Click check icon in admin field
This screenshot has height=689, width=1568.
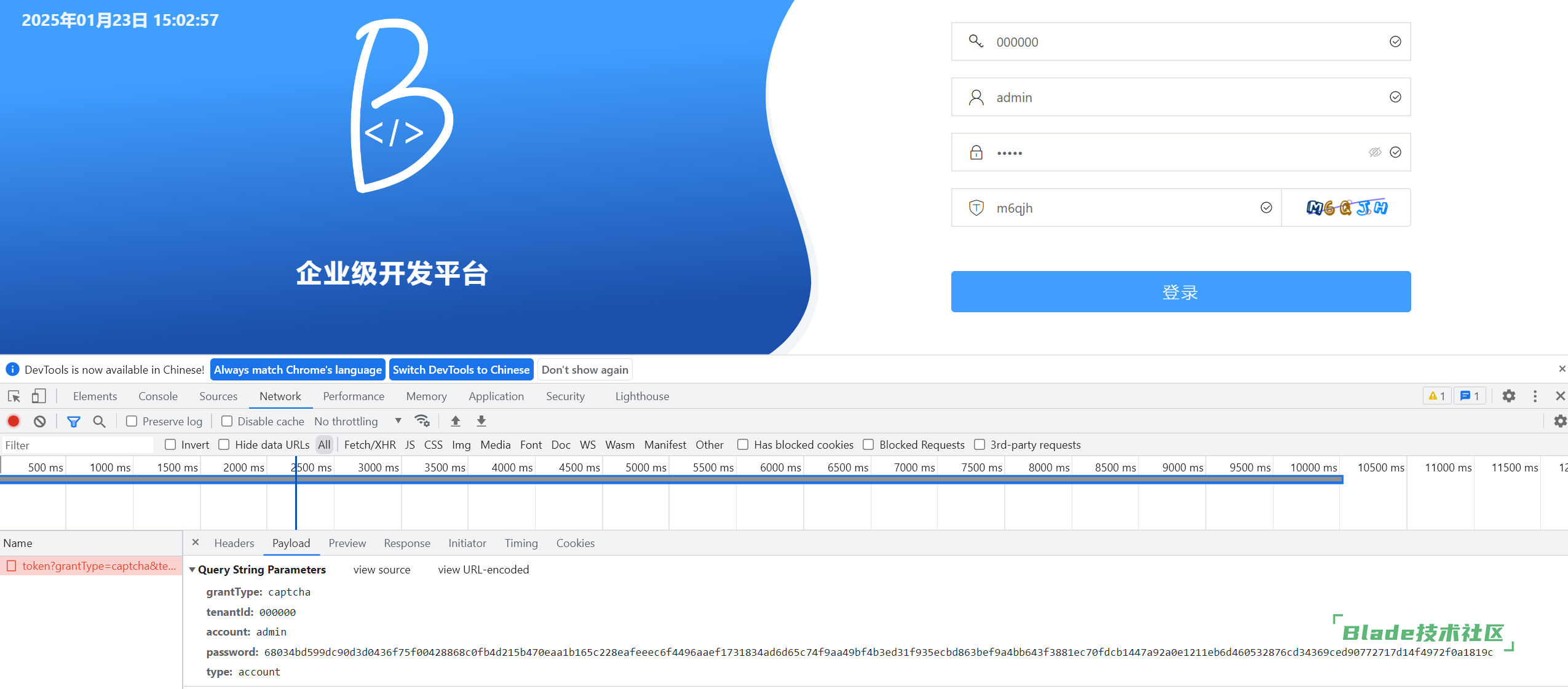(x=1395, y=96)
